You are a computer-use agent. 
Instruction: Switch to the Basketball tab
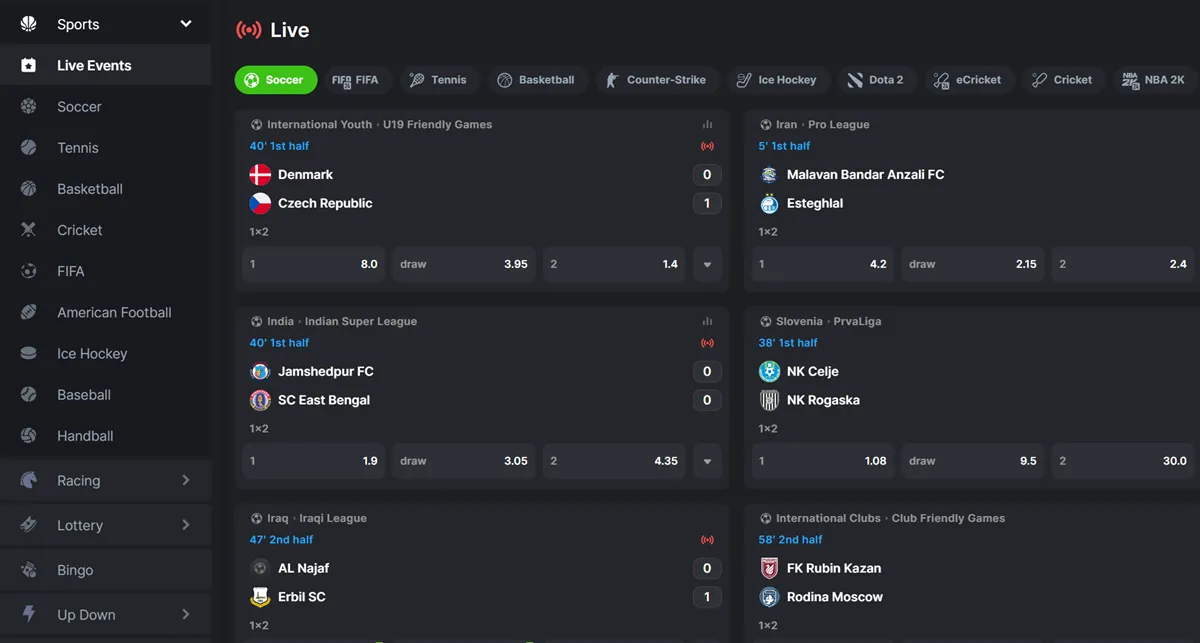[535, 80]
